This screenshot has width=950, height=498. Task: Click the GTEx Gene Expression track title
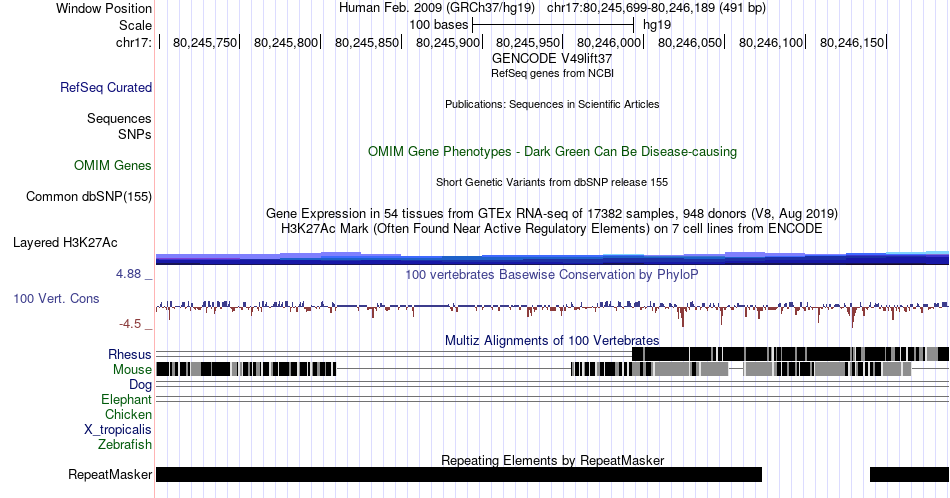pyautogui.click(x=552, y=213)
